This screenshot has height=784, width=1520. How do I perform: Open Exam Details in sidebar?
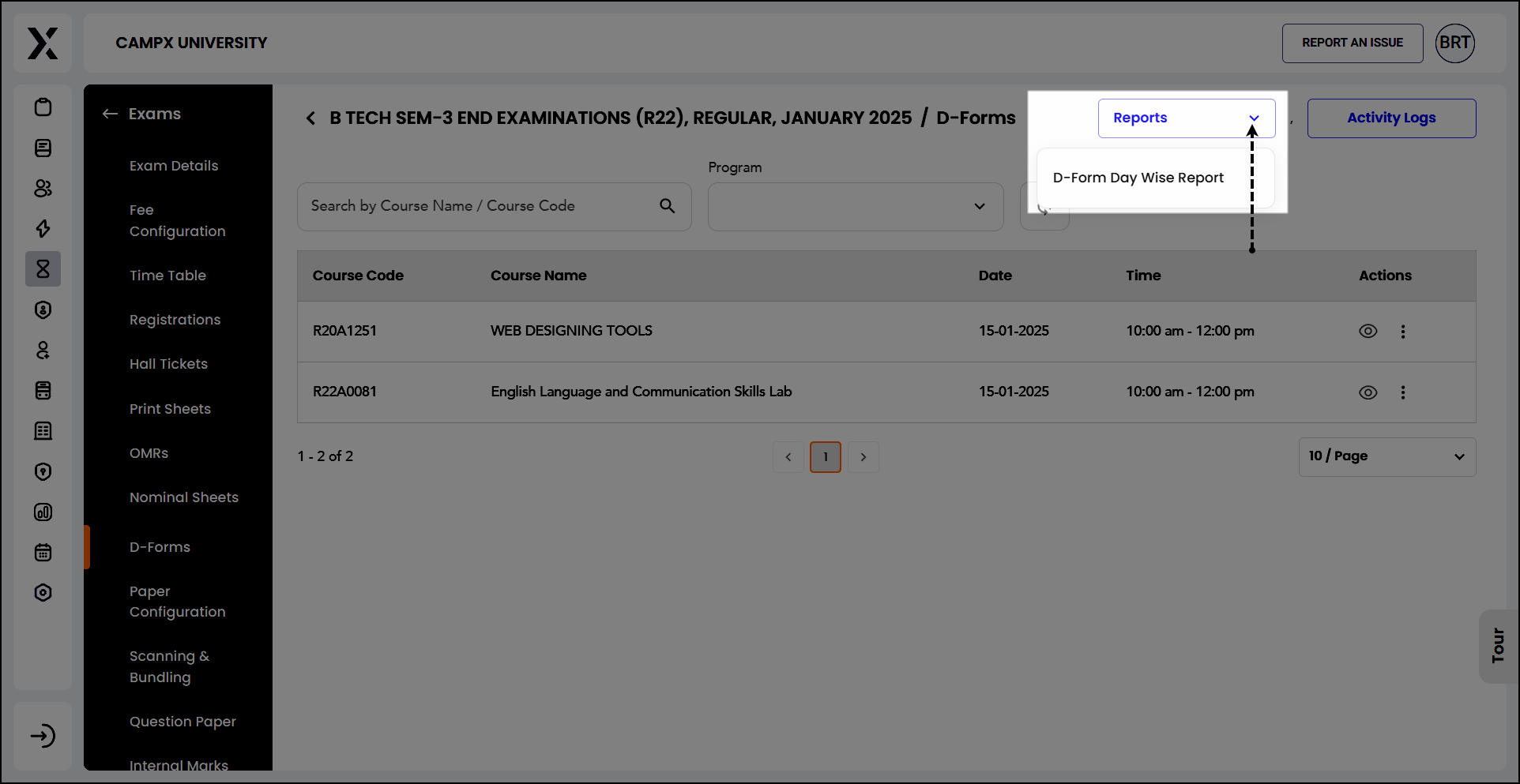tap(174, 166)
